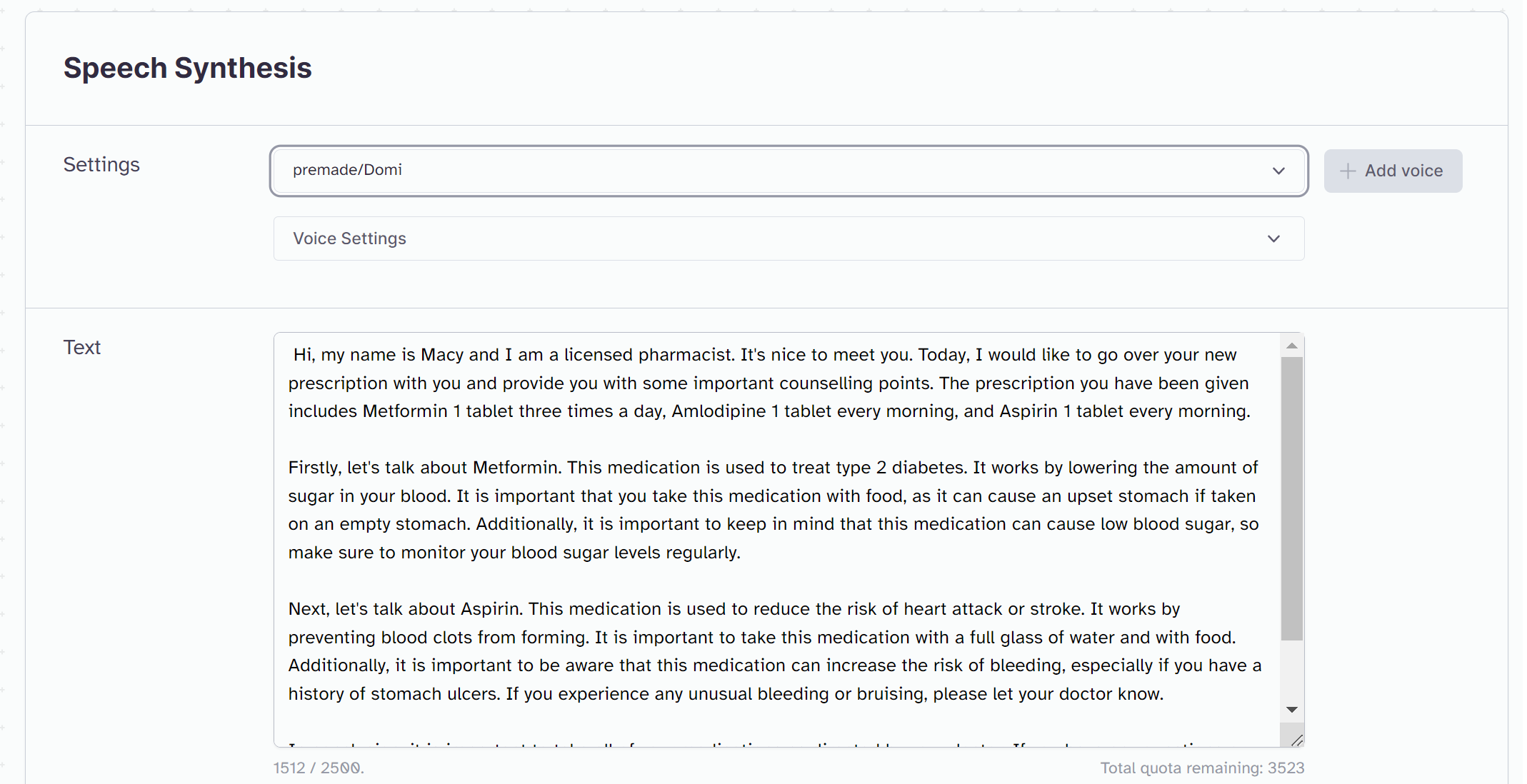Click the chevron arrow in voice selector
The width and height of the screenshot is (1527, 784).
(1278, 171)
